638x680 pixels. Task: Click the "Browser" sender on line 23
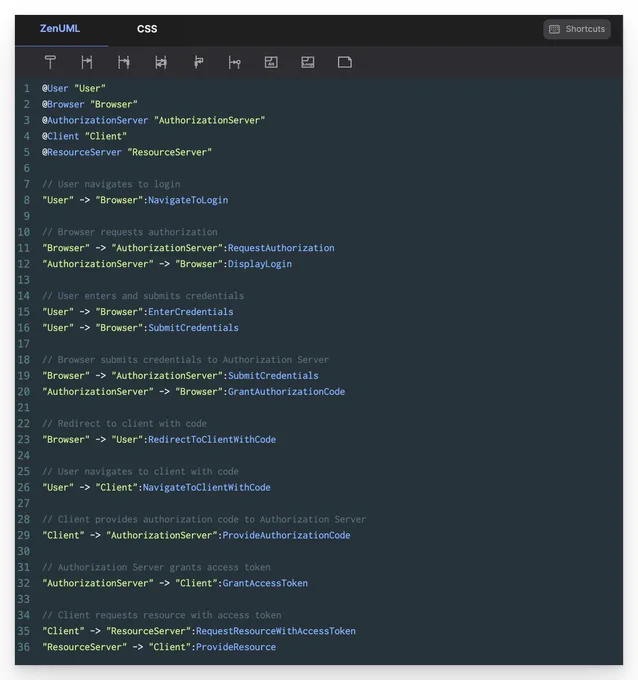tap(66, 440)
